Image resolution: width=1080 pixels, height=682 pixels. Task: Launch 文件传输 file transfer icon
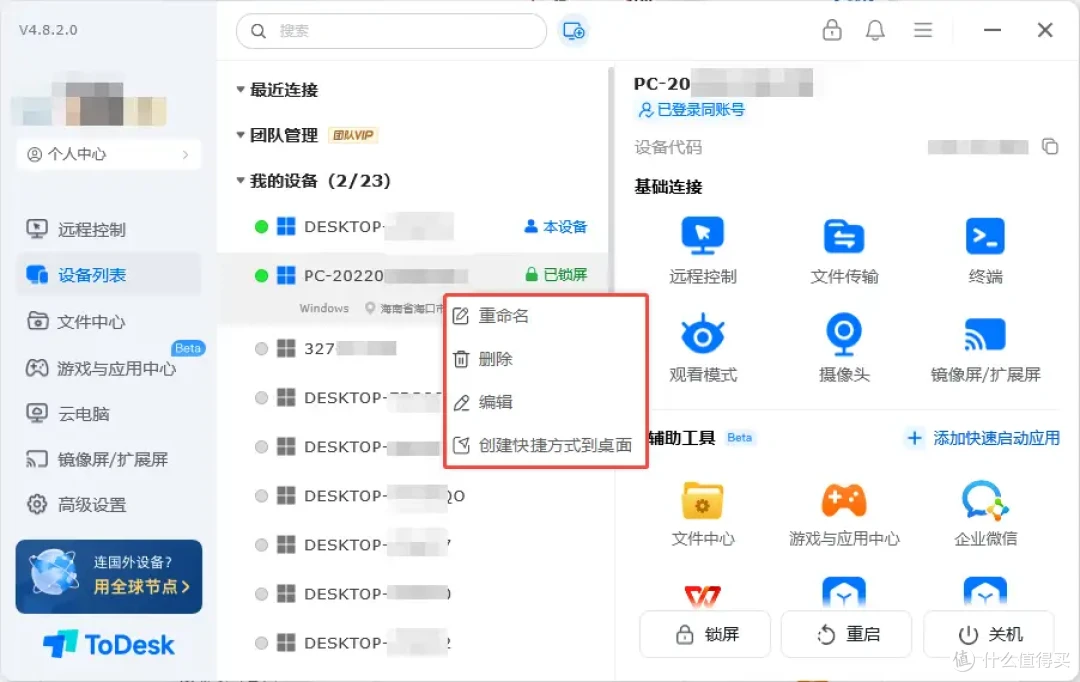844,236
